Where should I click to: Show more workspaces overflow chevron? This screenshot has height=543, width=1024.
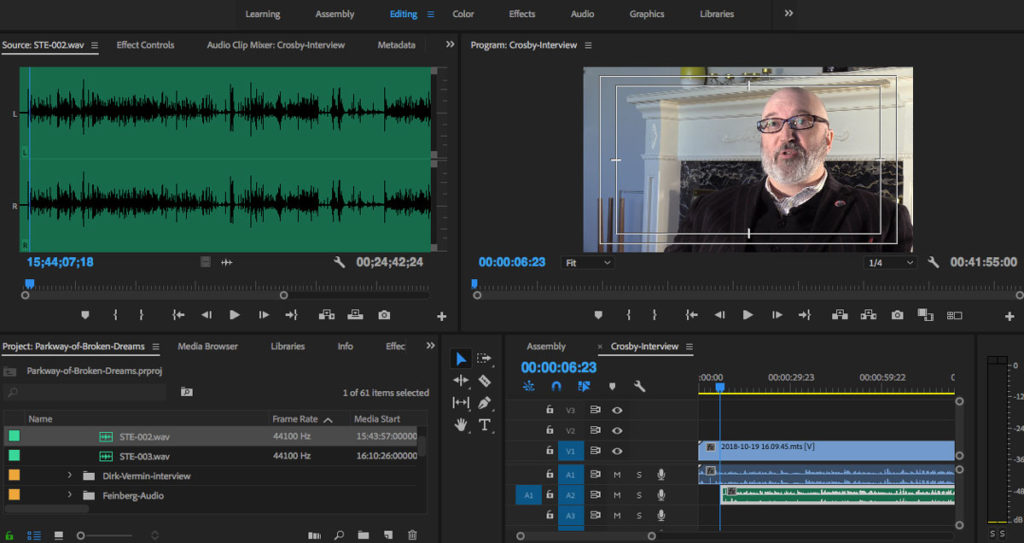pyautogui.click(x=788, y=13)
